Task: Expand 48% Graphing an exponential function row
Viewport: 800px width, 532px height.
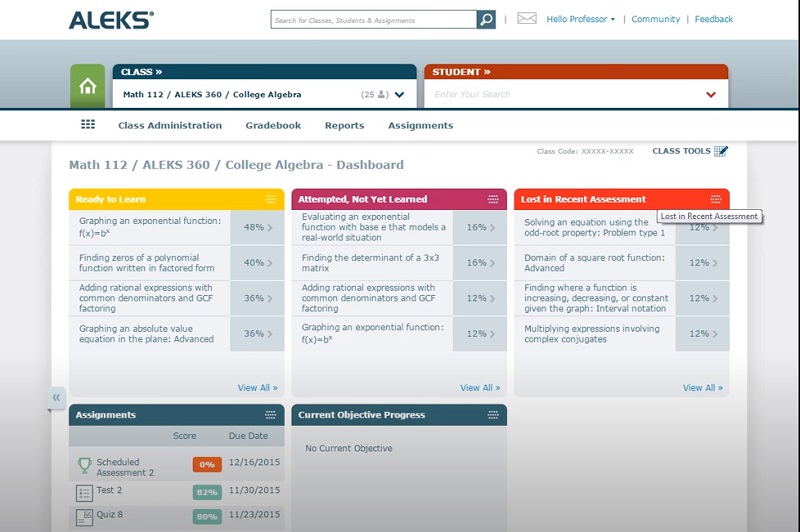Action: (x=257, y=227)
